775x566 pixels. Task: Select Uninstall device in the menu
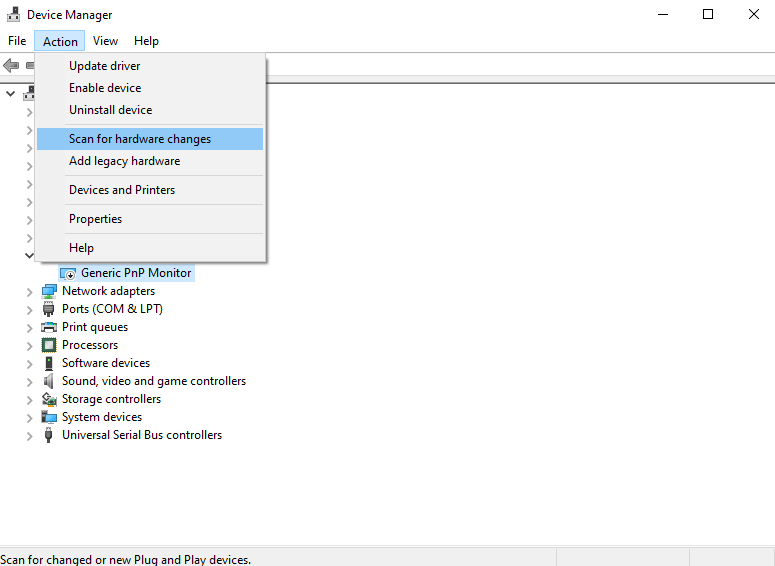pyautogui.click(x=150, y=110)
